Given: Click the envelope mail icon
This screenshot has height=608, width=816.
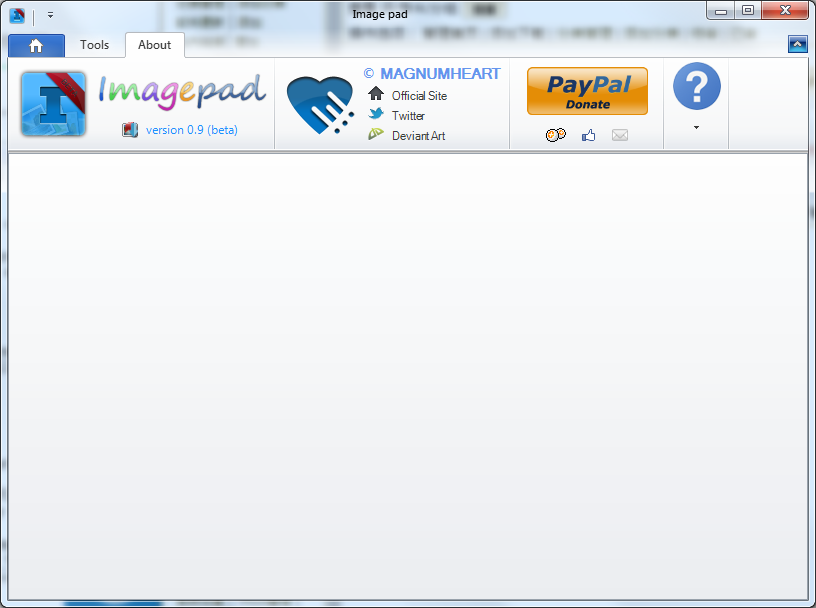Looking at the screenshot, I should pos(620,135).
